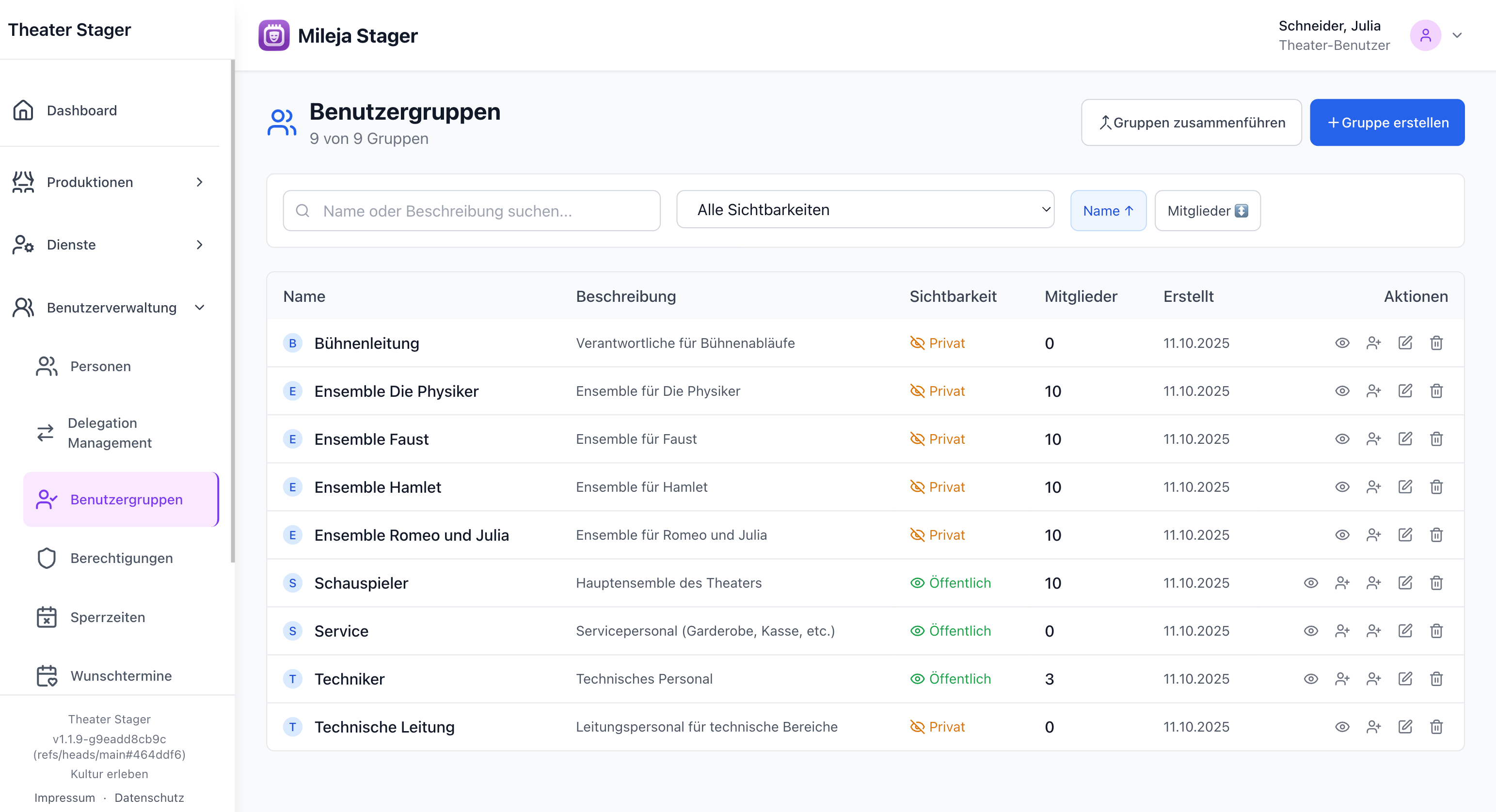Edit the Ensemble Faust group
This screenshot has height=812, width=1496.
pos(1404,439)
